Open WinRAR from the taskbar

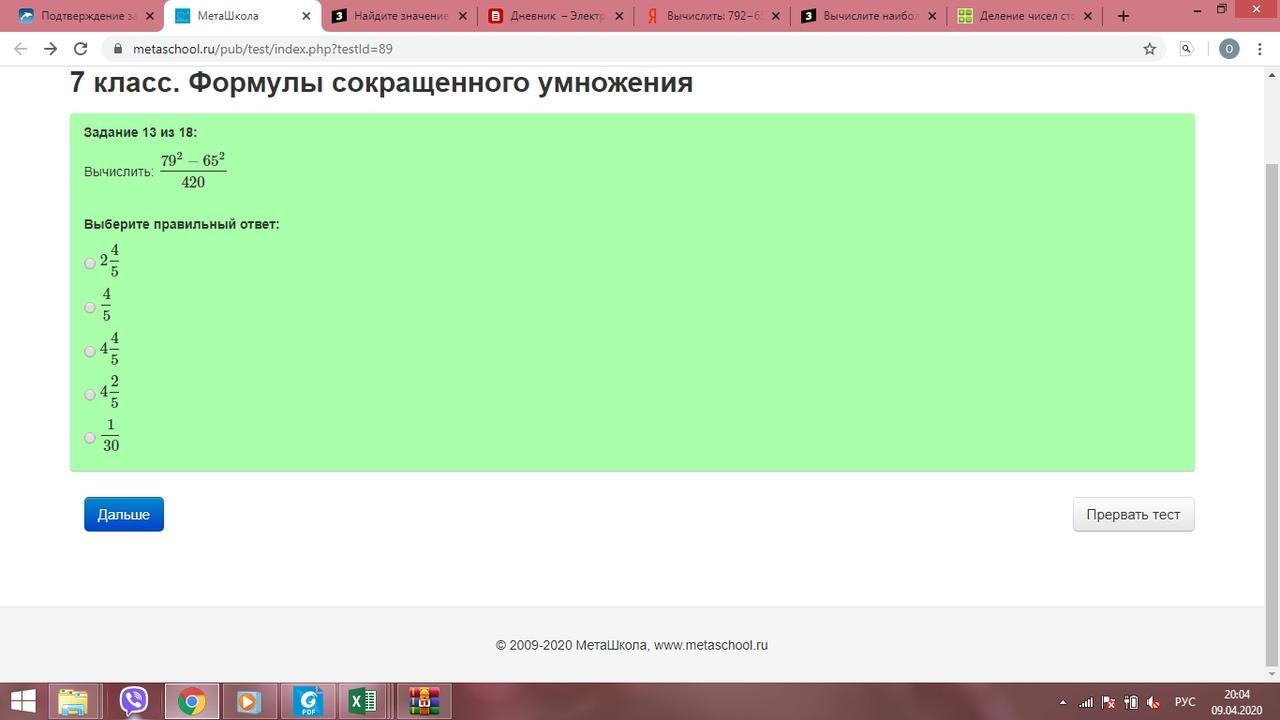click(x=424, y=701)
